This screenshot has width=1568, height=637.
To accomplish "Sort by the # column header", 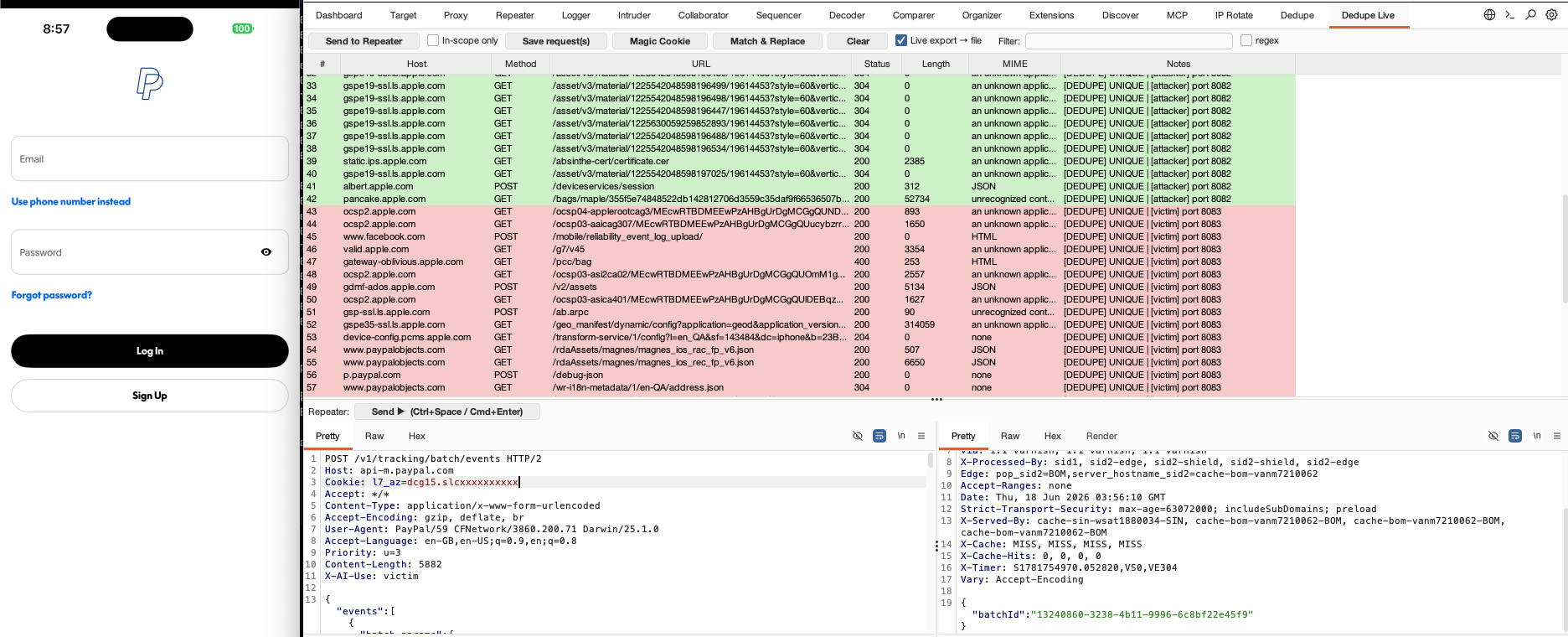I will [x=322, y=64].
